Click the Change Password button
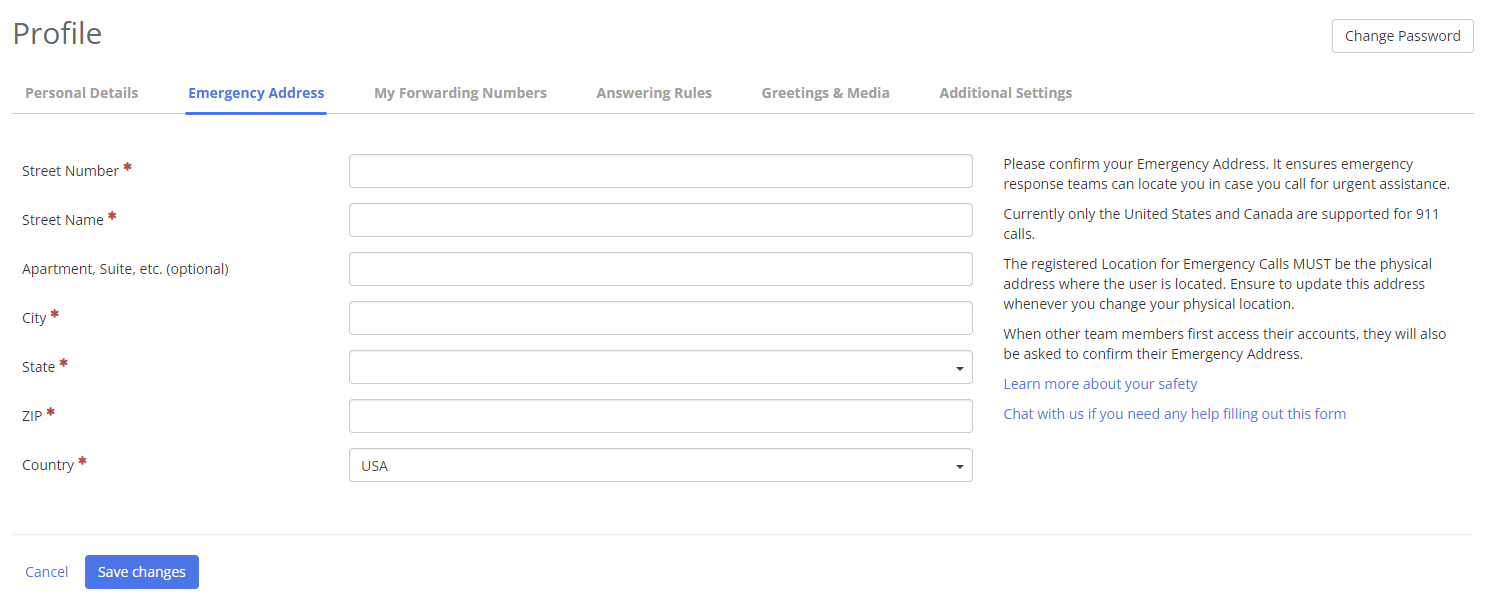The height and width of the screenshot is (603, 1497). click(1402, 36)
